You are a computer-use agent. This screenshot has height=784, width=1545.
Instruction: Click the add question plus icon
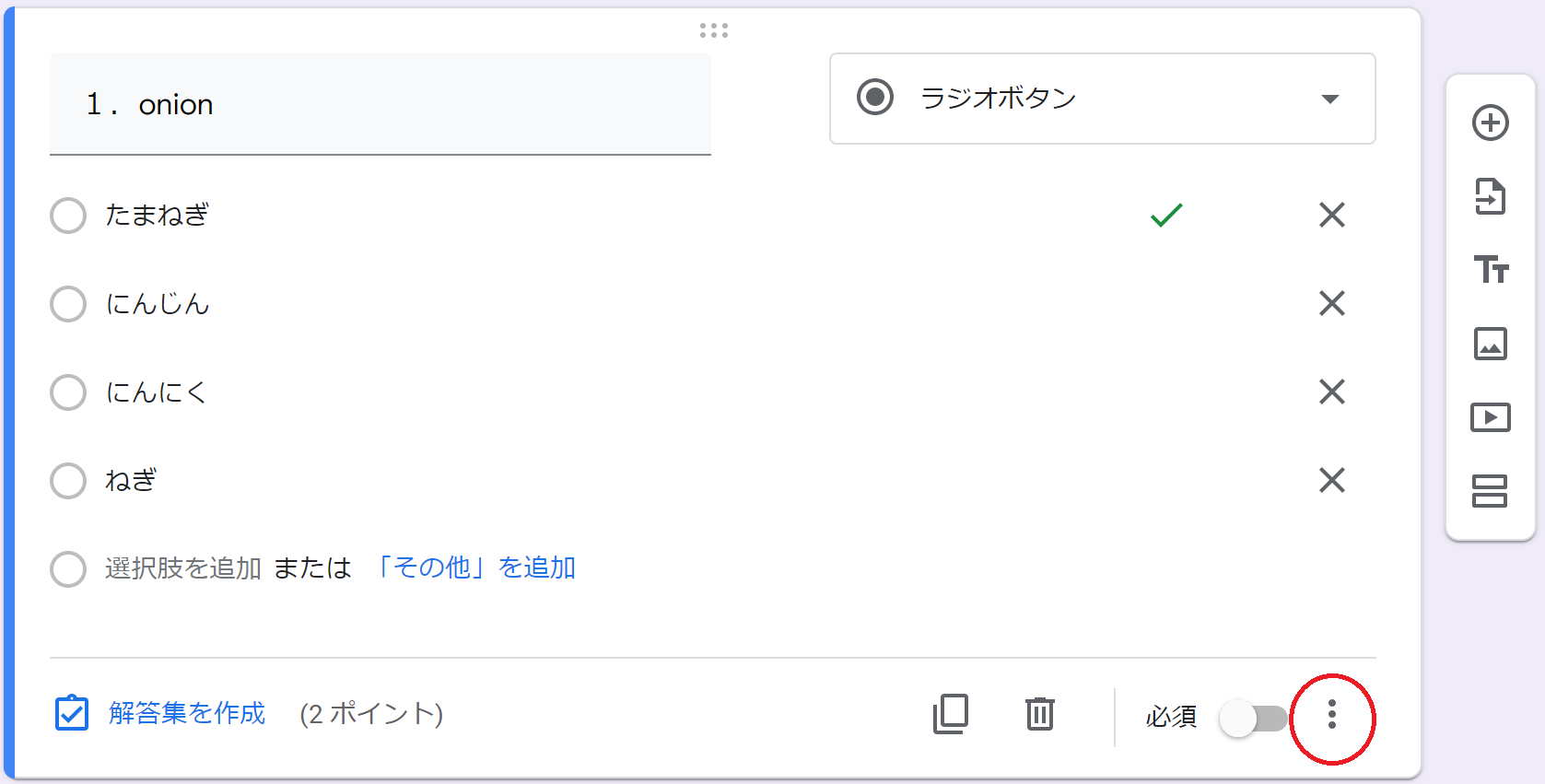(x=1490, y=123)
